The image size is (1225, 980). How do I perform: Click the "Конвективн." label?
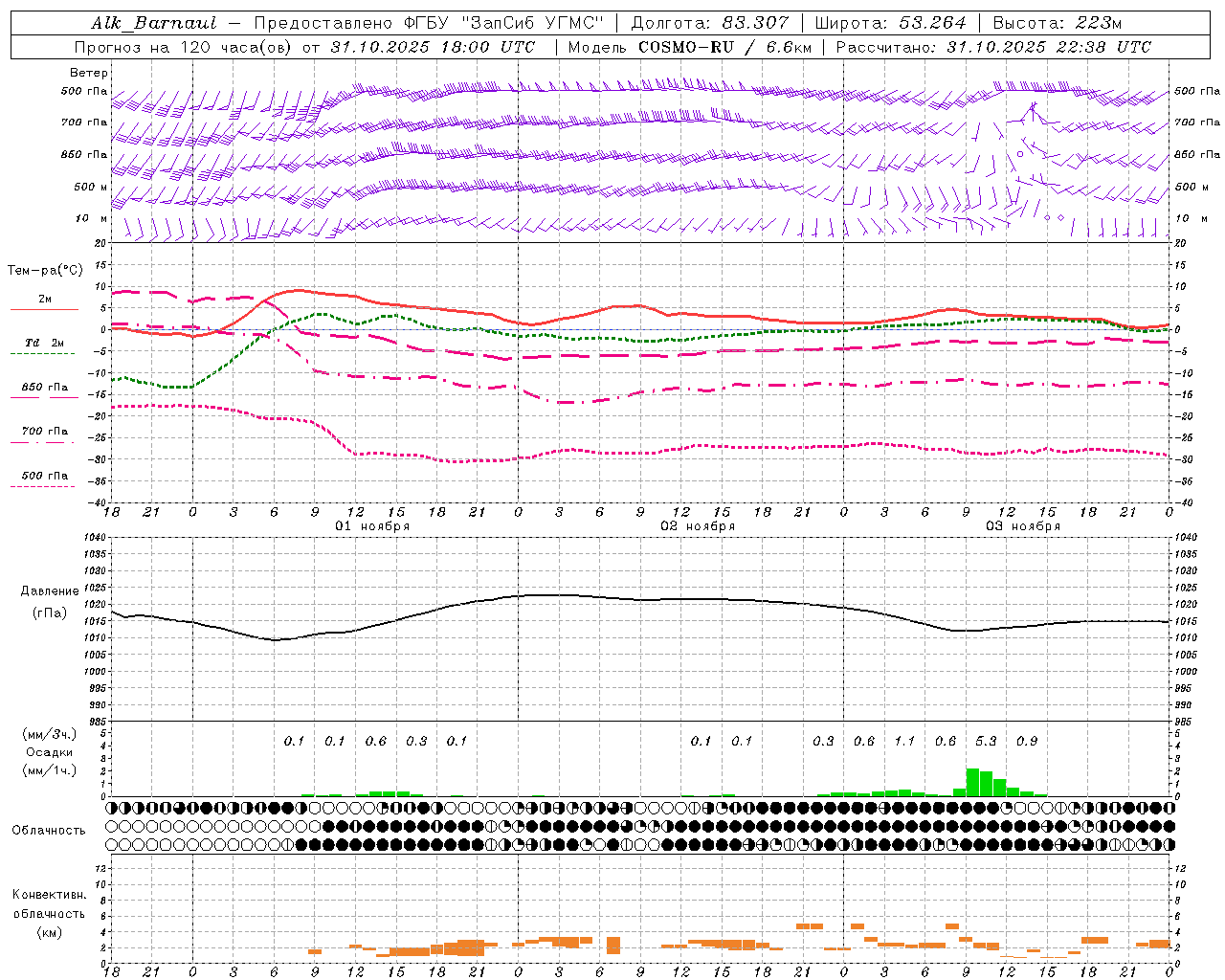[50, 895]
